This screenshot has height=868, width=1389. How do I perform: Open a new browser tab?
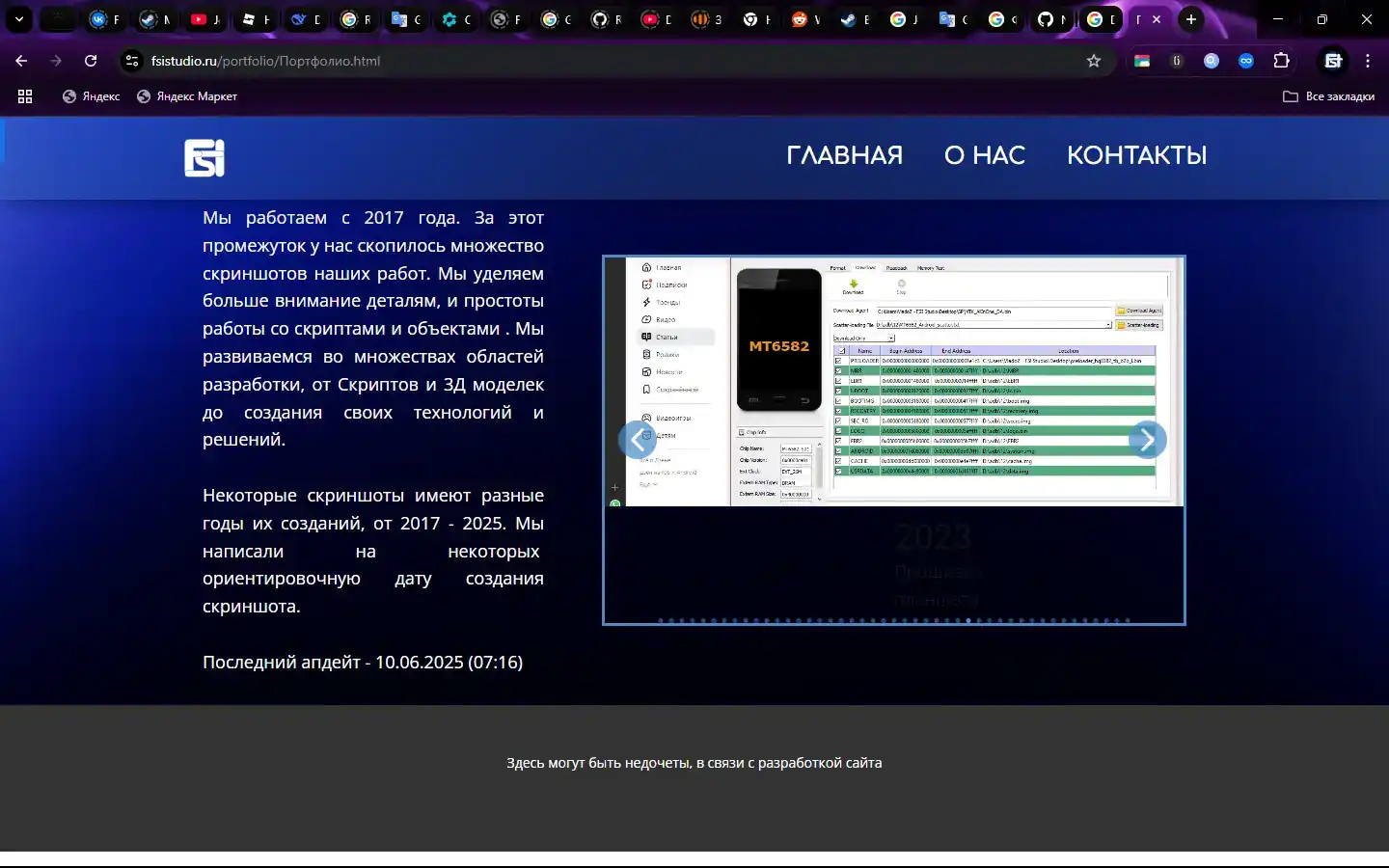[x=1191, y=19]
